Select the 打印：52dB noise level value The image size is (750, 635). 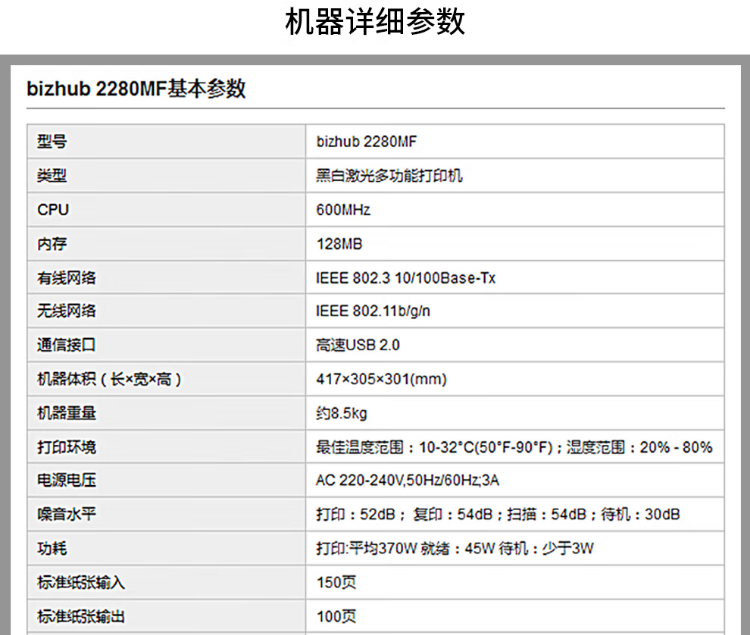pyautogui.click(x=498, y=515)
